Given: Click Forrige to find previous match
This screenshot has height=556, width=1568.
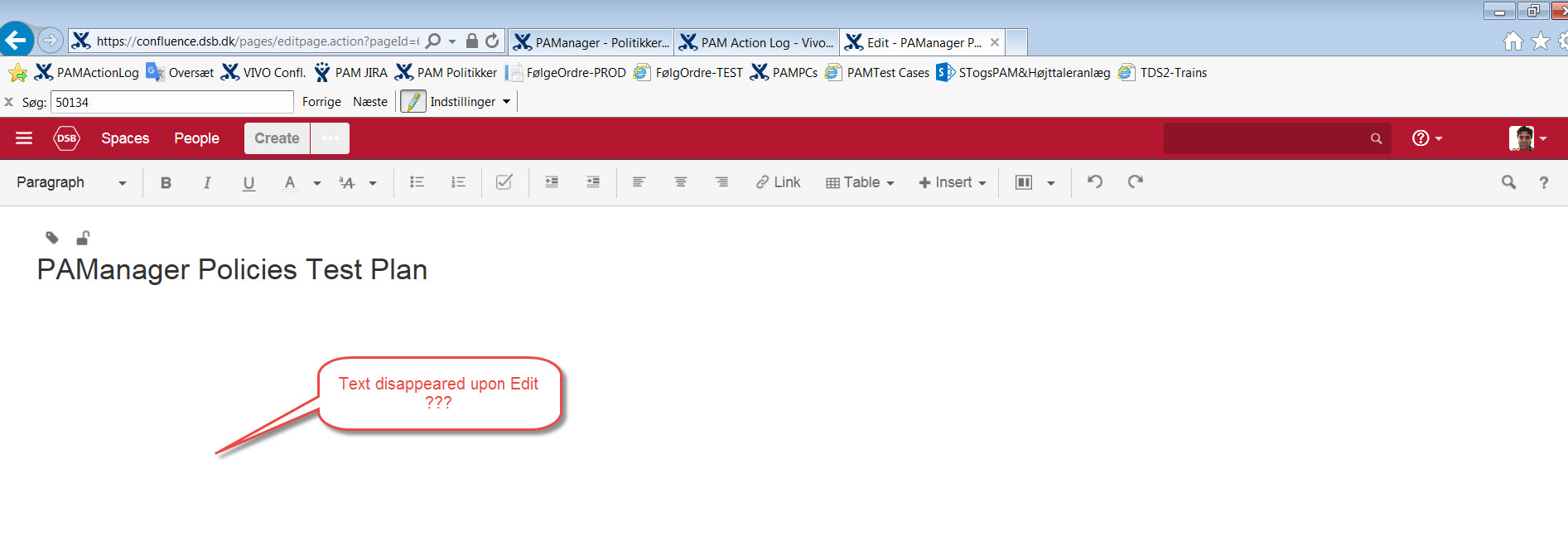Looking at the screenshot, I should (x=321, y=102).
